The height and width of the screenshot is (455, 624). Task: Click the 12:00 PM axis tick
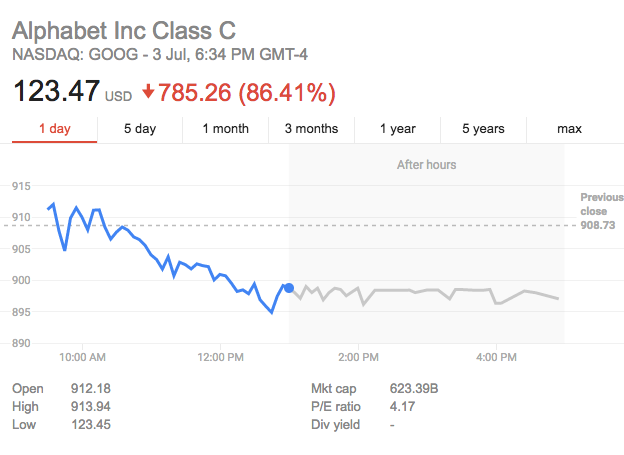click(220, 357)
